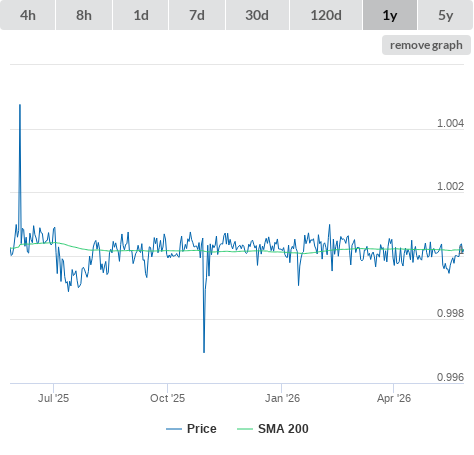
Task: Switch to the 8h time range
Action: click(84, 15)
